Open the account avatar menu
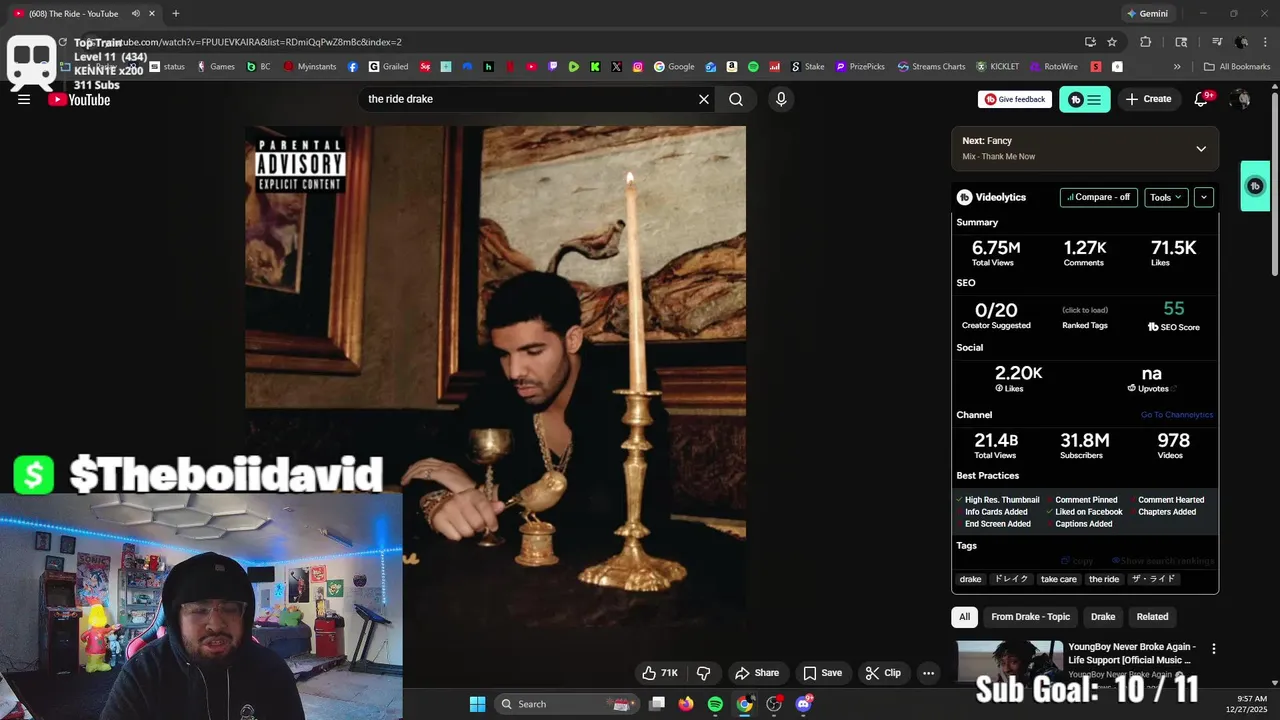This screenshot has height=720, width=1280. coord(1240,99)
